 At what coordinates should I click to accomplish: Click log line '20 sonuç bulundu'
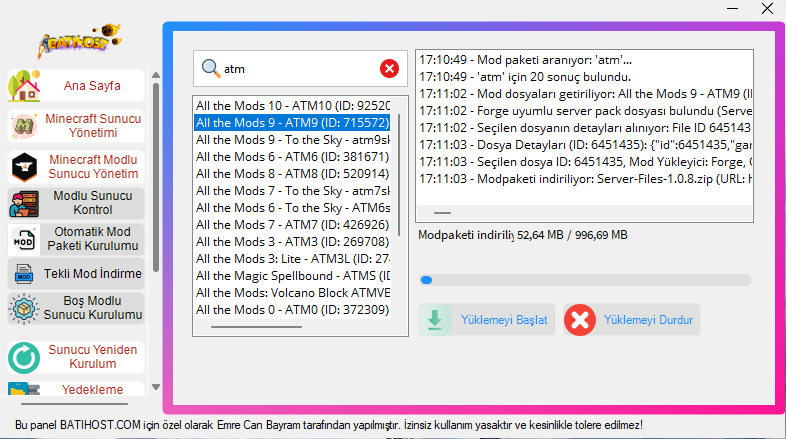pos(525,77)
